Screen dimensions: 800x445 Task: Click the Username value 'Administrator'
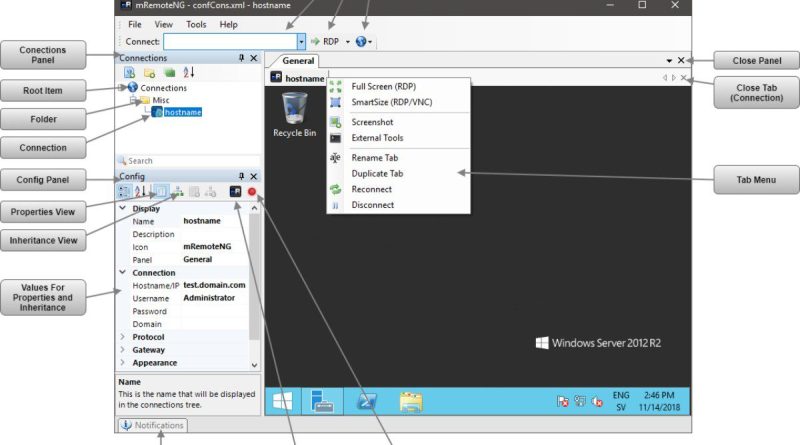pyautogui.click(x=209, y=298)
